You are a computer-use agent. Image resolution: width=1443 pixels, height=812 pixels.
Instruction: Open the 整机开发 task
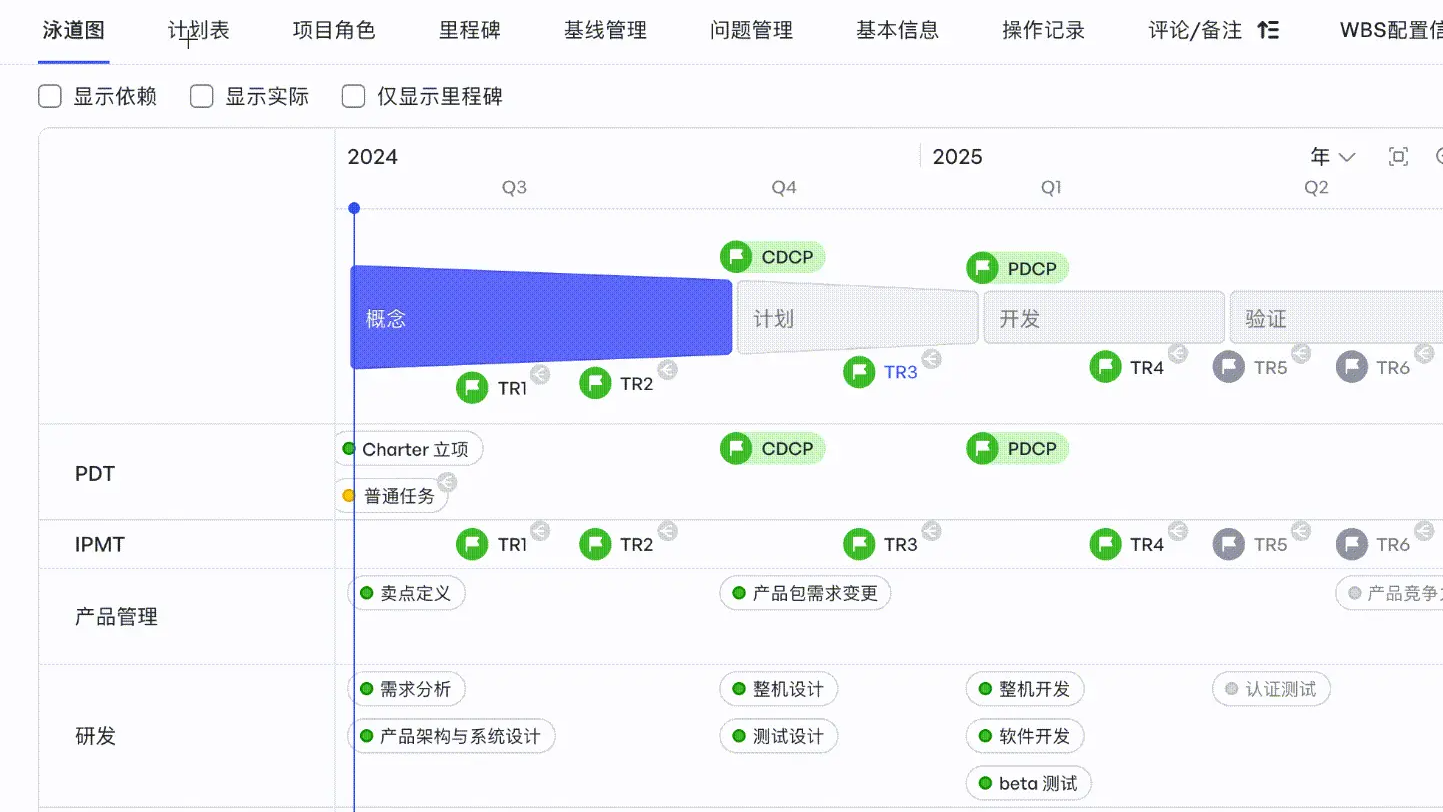pyautogui.click(x=1025, y=689)
